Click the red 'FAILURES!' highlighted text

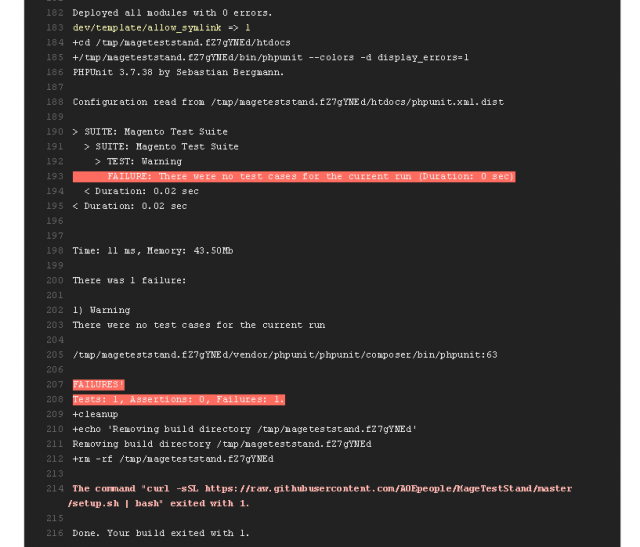(x=98, y=385)
